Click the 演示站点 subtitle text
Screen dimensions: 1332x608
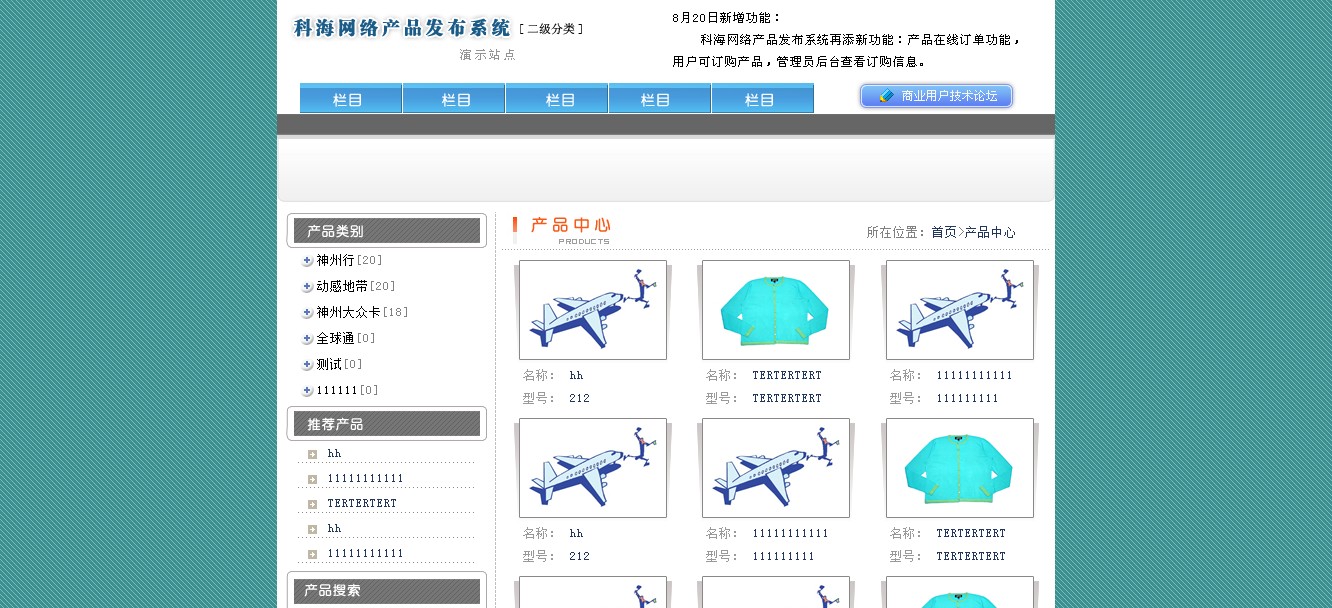[x=488, y=55]
